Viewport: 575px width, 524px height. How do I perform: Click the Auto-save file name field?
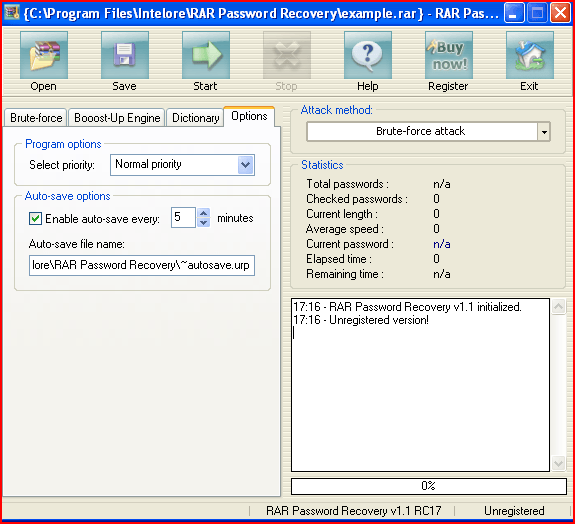click(142, 265)
